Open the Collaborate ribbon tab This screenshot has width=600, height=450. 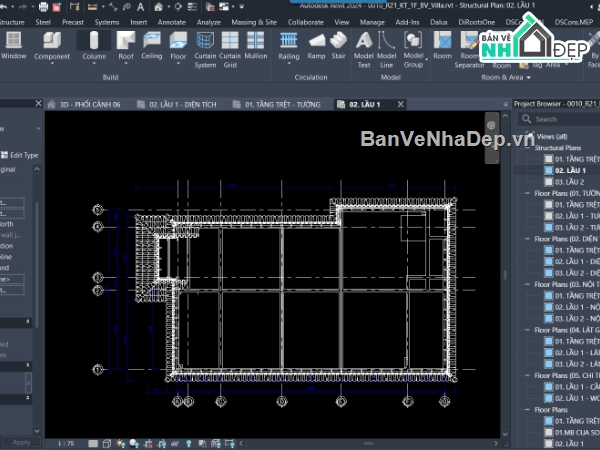click(305, 22)
